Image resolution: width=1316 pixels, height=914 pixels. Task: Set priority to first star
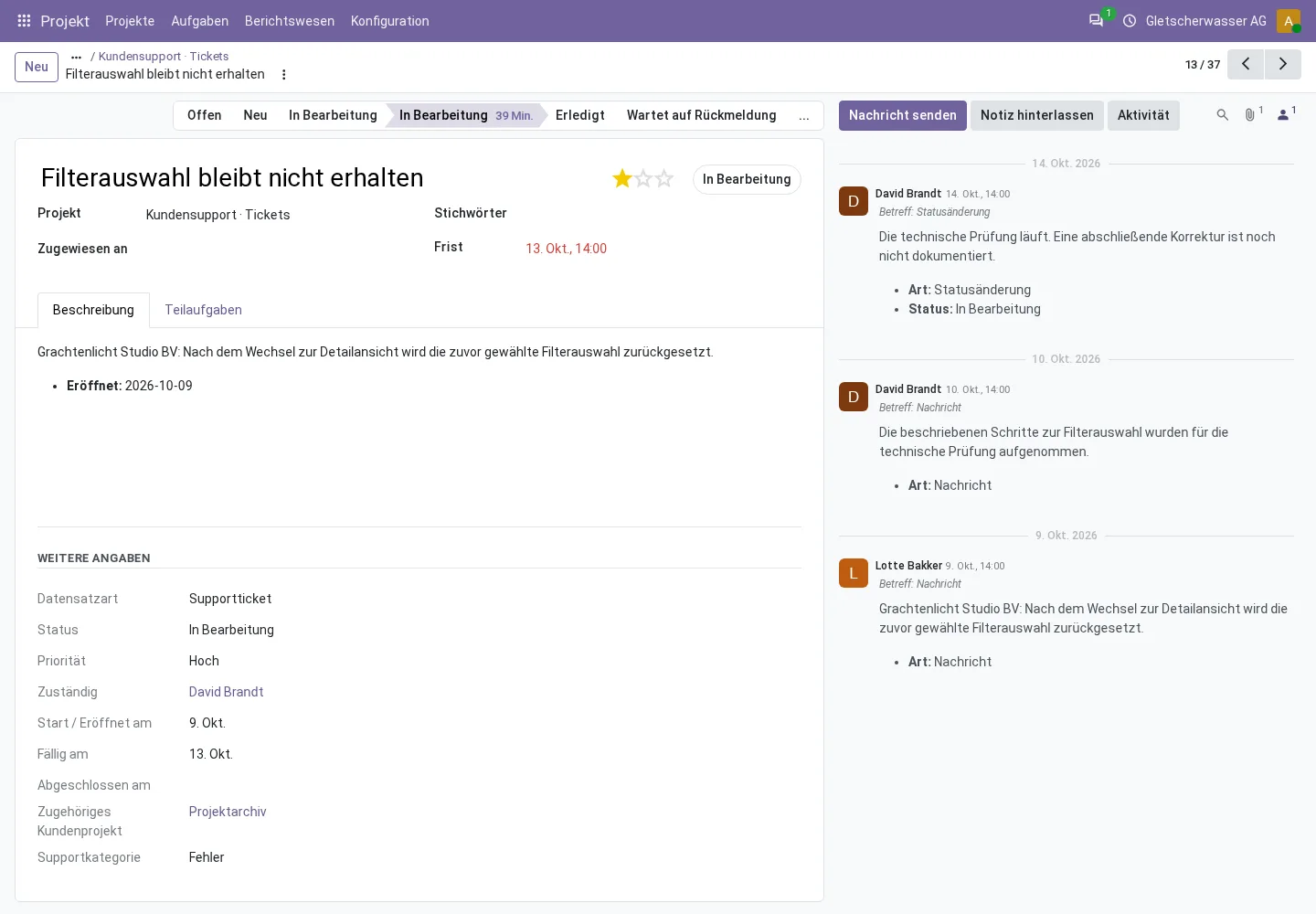[622, 178]
